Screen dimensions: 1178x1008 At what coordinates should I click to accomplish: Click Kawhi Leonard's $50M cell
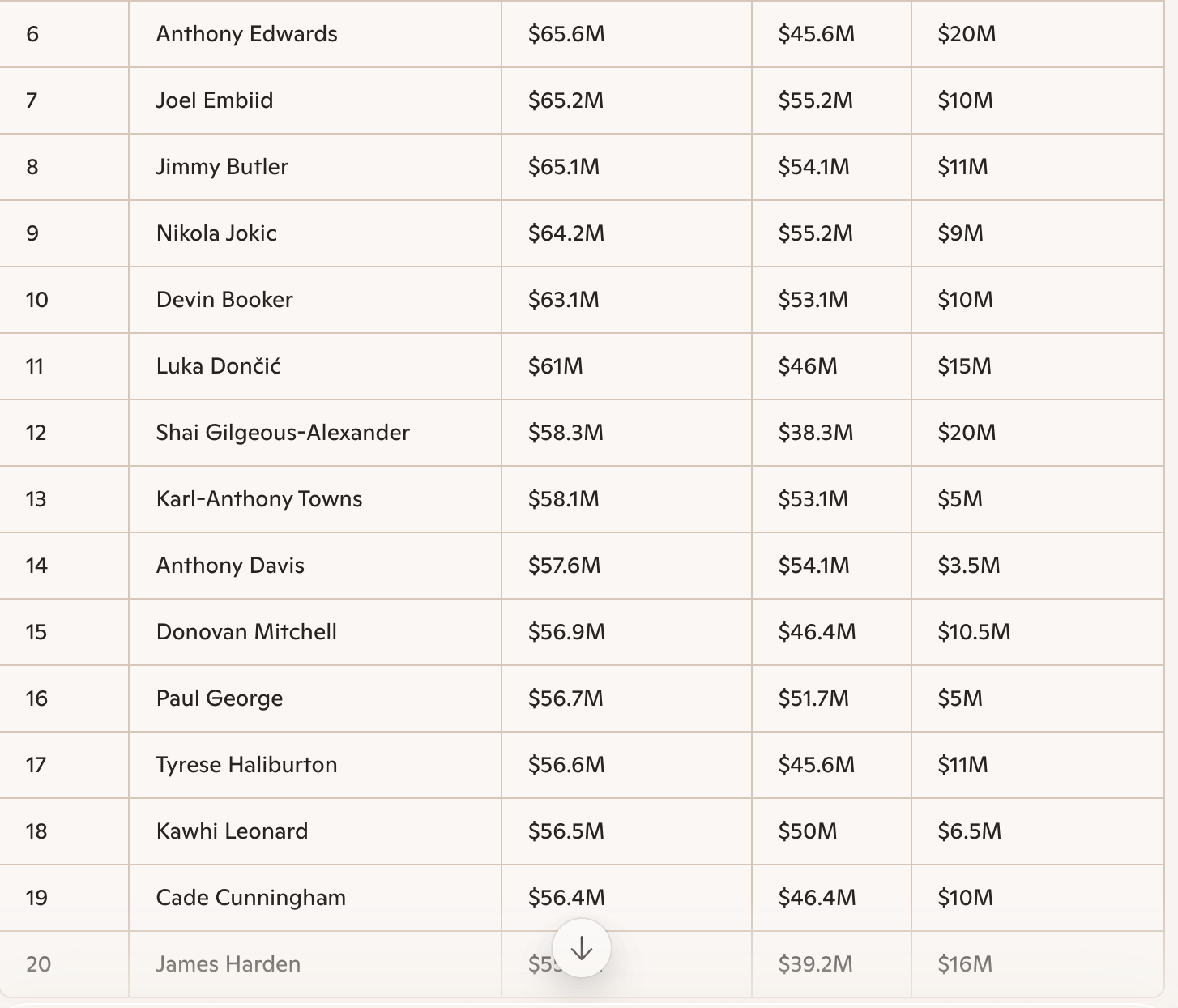tap(808, 831)
